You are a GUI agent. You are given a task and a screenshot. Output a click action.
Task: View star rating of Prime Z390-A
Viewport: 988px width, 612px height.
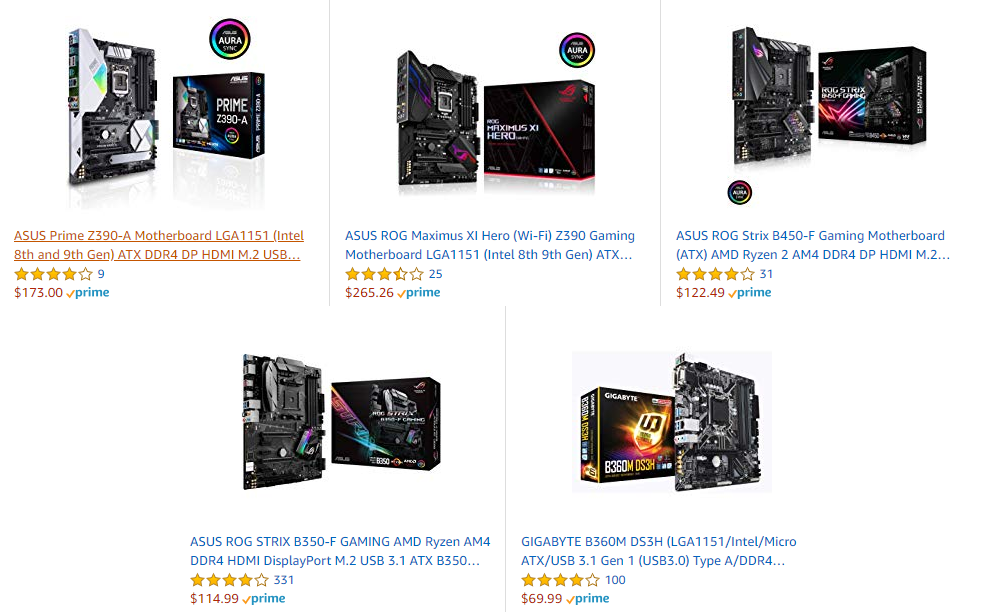pos(54,274)
